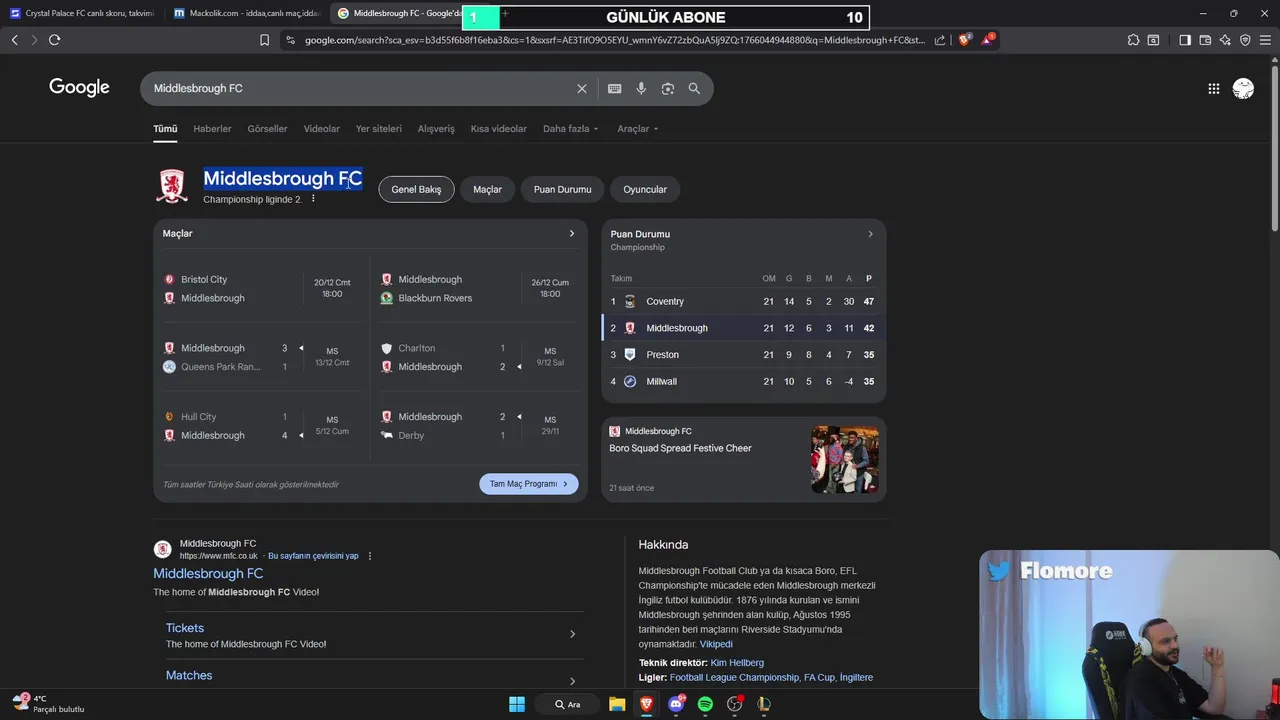Open the taskbar search box Ara

[x=567, y=704]
